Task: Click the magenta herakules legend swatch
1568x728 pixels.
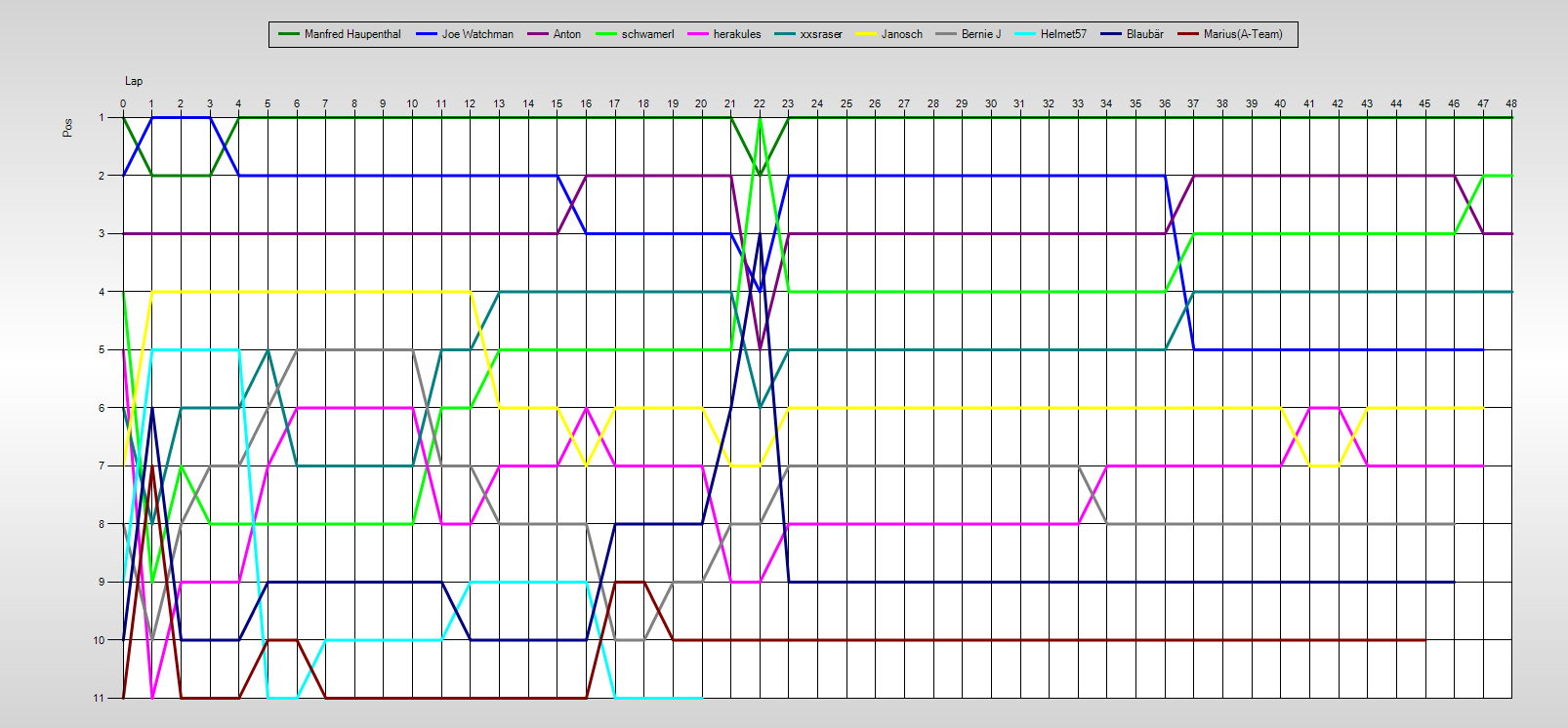Action: pos(698,34)
